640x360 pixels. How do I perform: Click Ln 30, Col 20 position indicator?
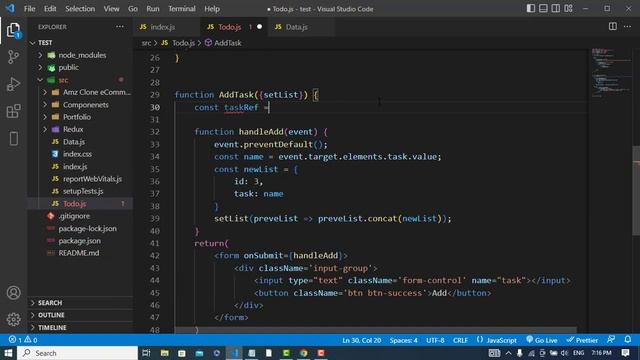pos(362,340)
